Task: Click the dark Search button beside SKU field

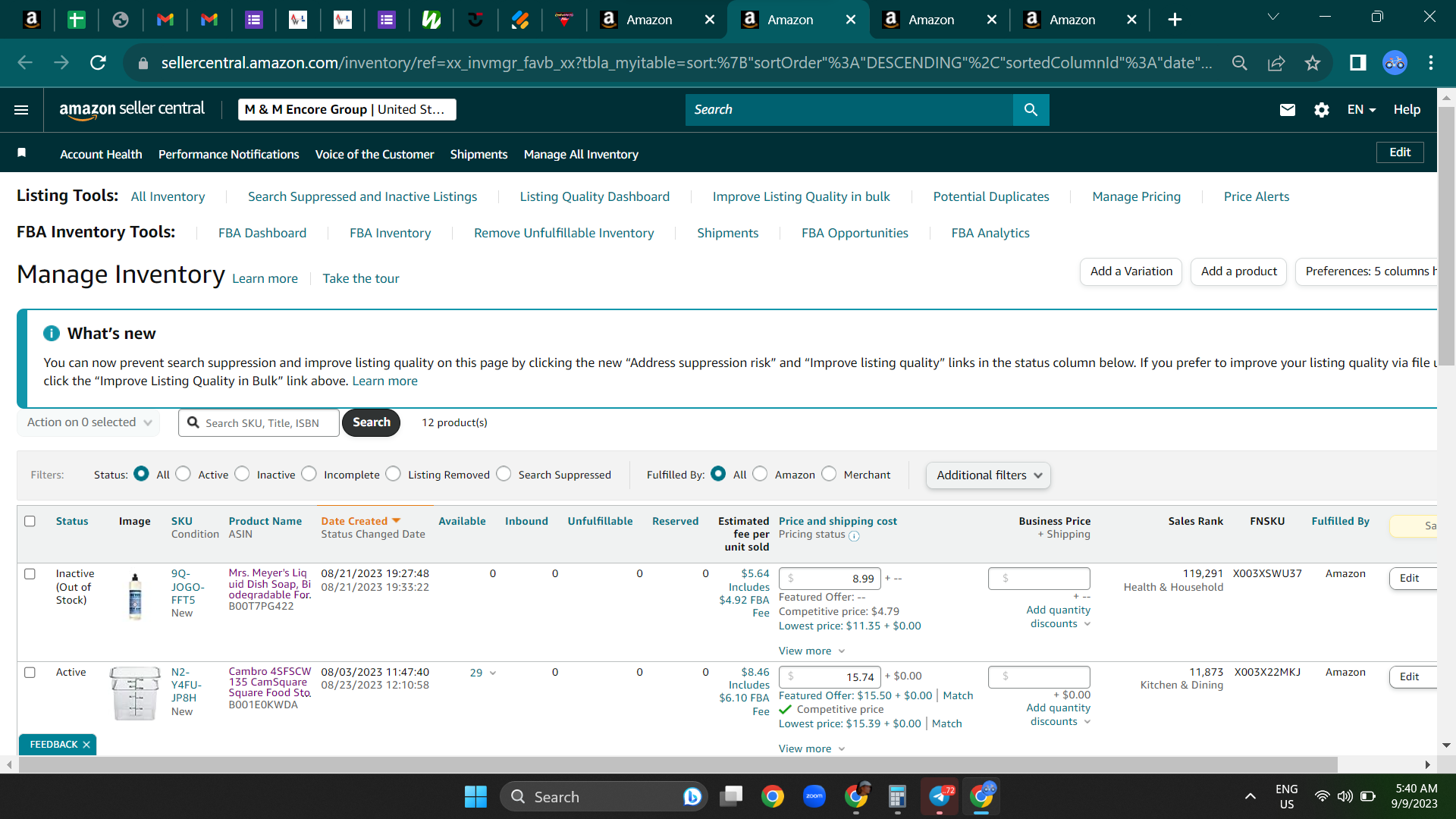Action: pyautogui.click(x=371, y=422)
